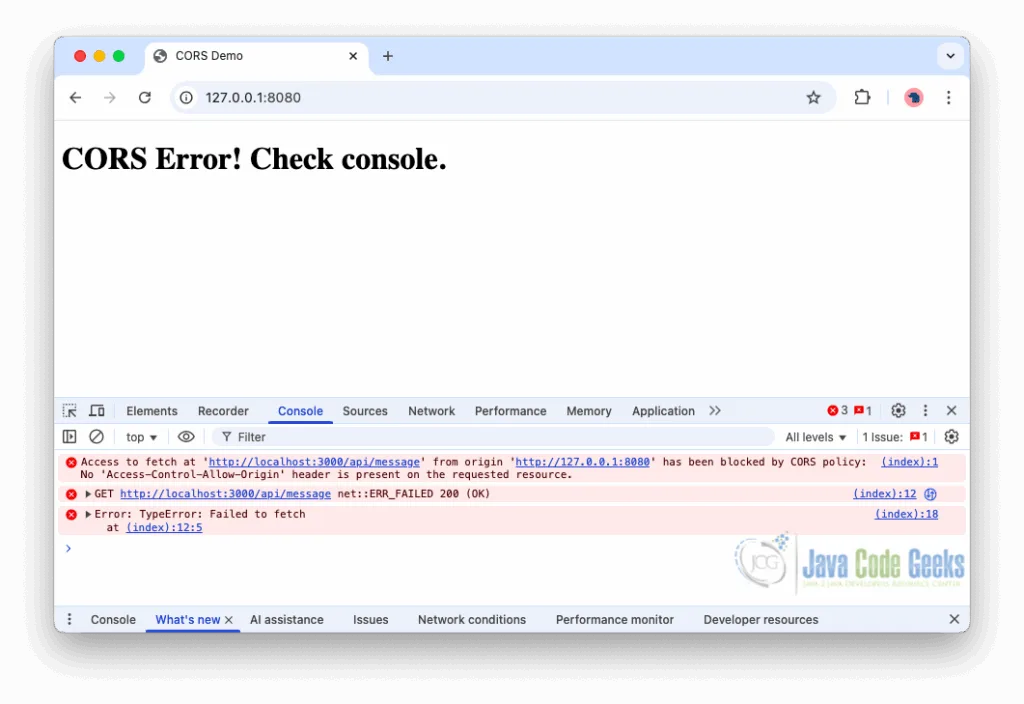
Task: Open (index):1 source link
Action: [910, 462]
